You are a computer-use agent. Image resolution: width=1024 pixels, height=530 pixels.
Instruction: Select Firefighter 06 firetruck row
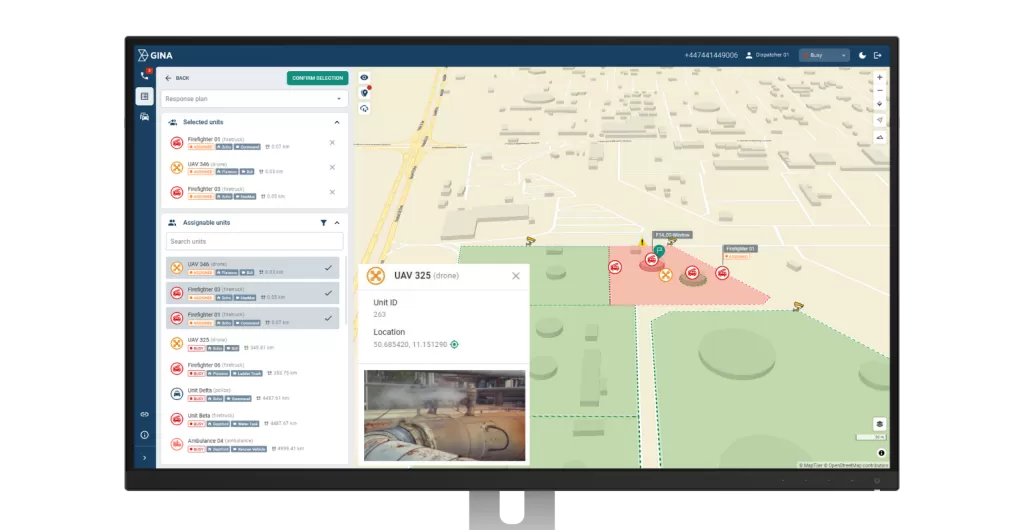(253, 369)
